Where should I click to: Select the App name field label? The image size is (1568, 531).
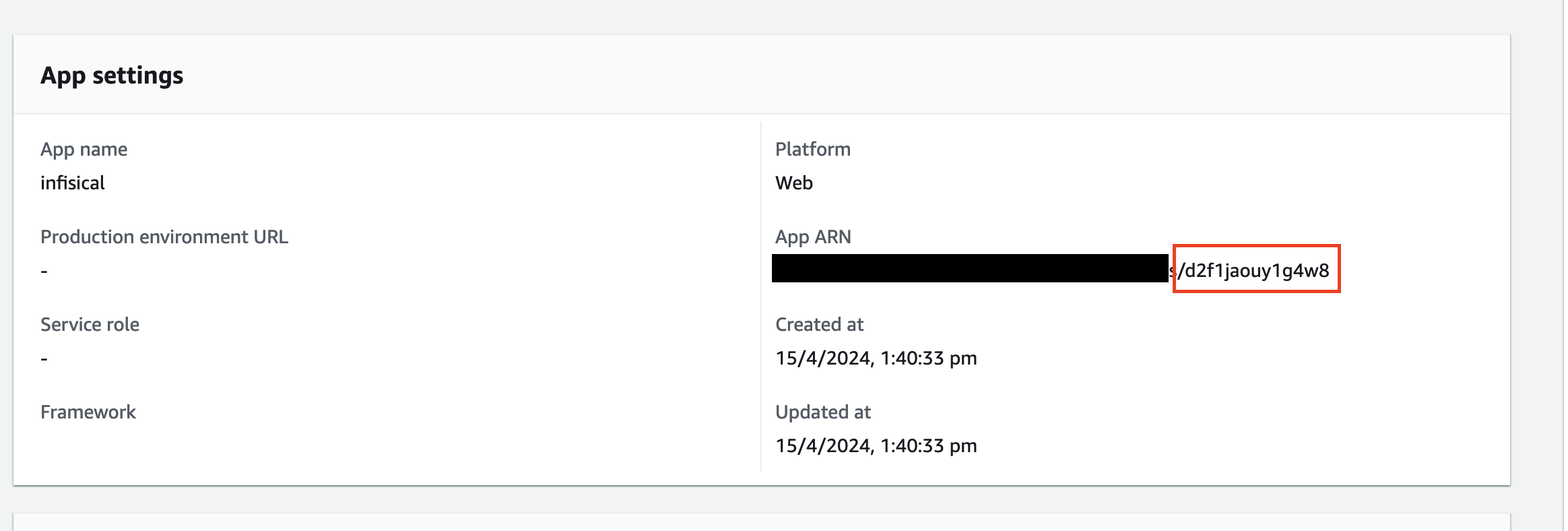click(x=84, y=149)
